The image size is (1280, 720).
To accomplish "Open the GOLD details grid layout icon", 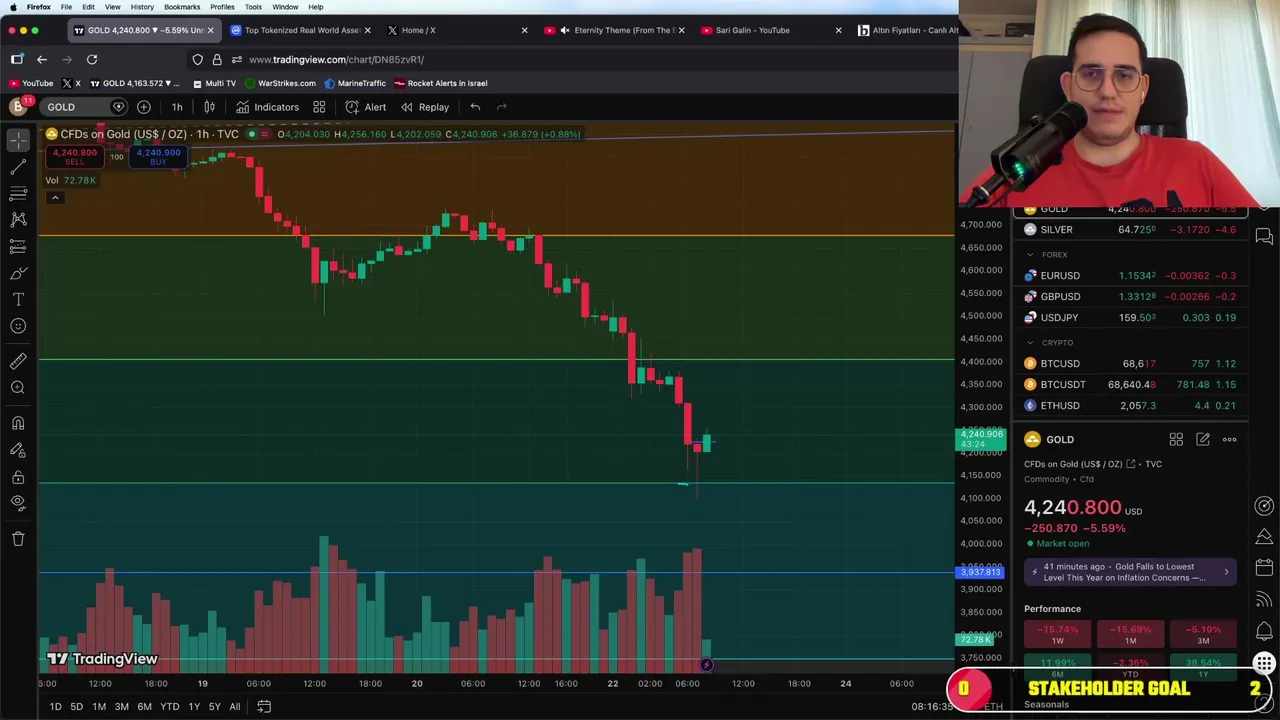I will pyautogui.click(x=1176, y=440).
